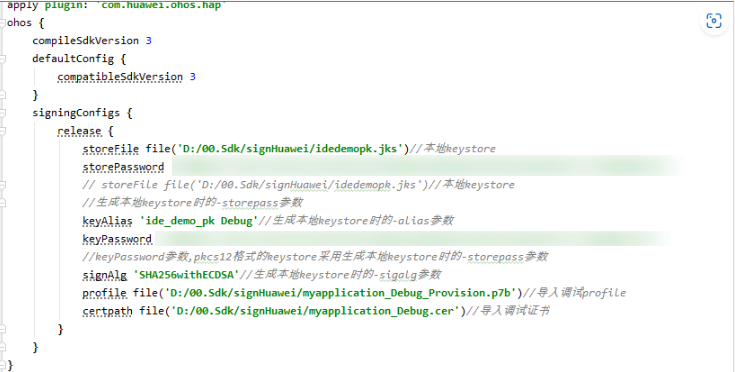
Task: Click the commented-out storeFile line
Action: coord(298,185)
